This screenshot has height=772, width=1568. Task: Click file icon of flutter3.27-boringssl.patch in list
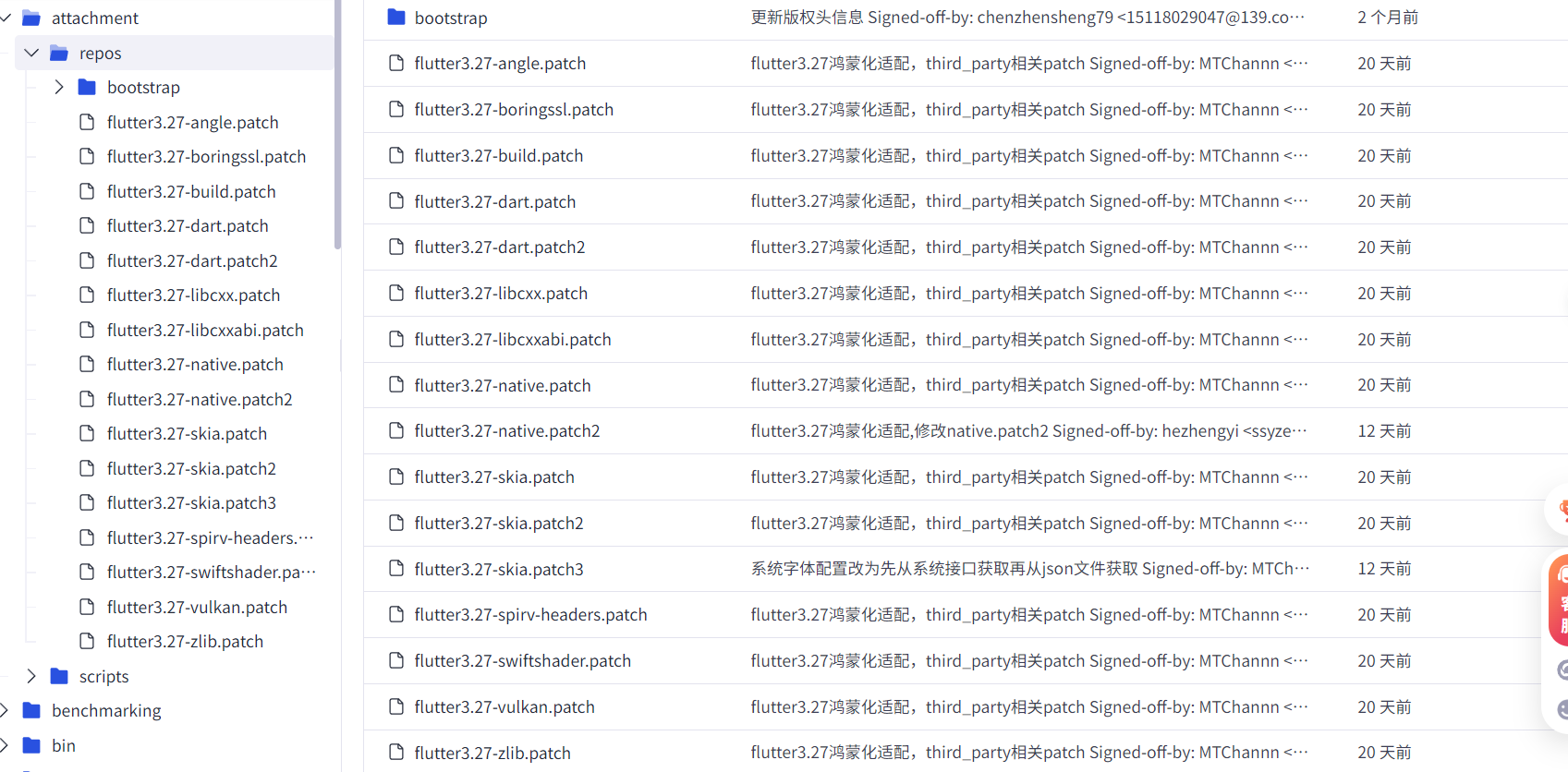(396, 109)
